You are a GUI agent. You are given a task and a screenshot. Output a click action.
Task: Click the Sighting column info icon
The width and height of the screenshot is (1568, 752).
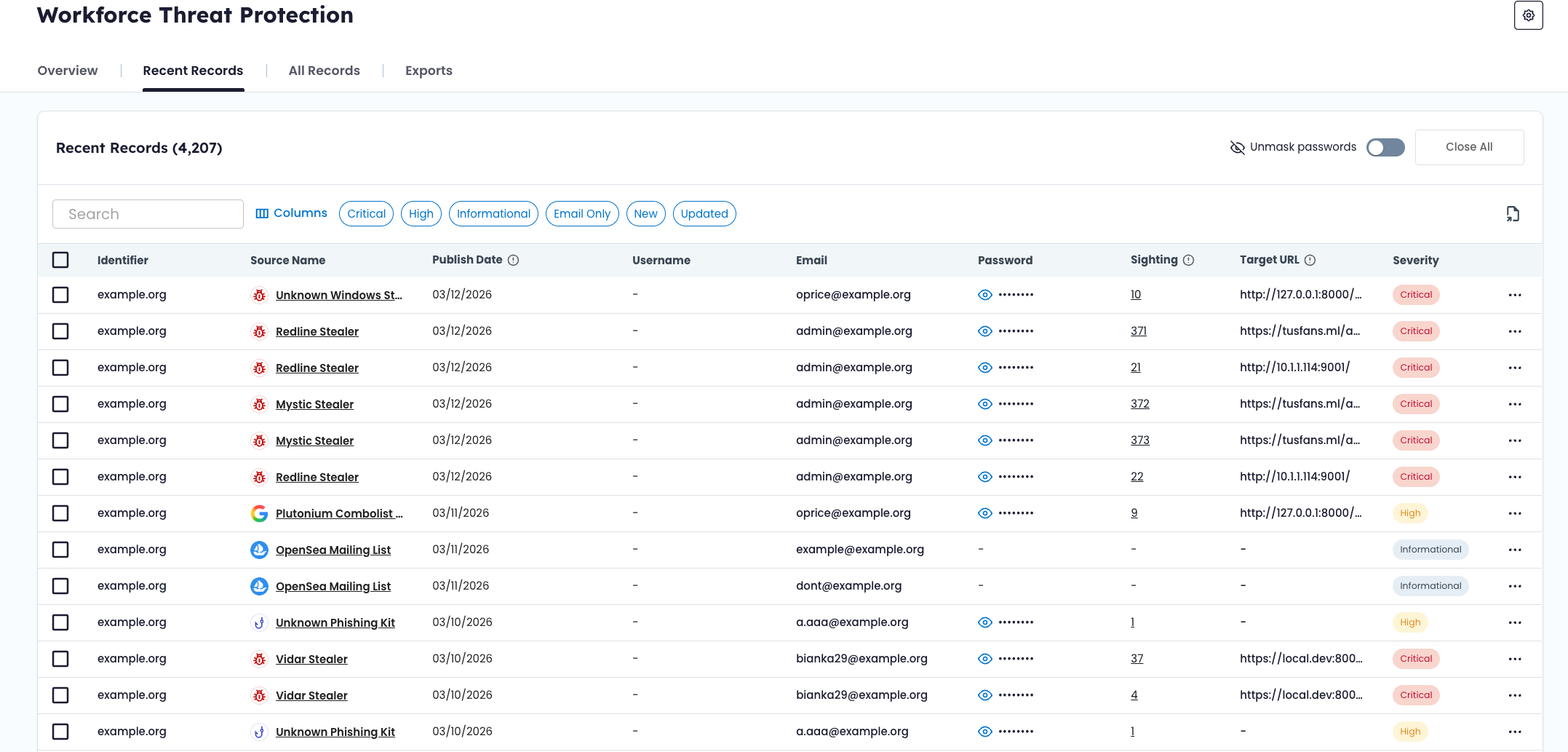(1188, 261)
